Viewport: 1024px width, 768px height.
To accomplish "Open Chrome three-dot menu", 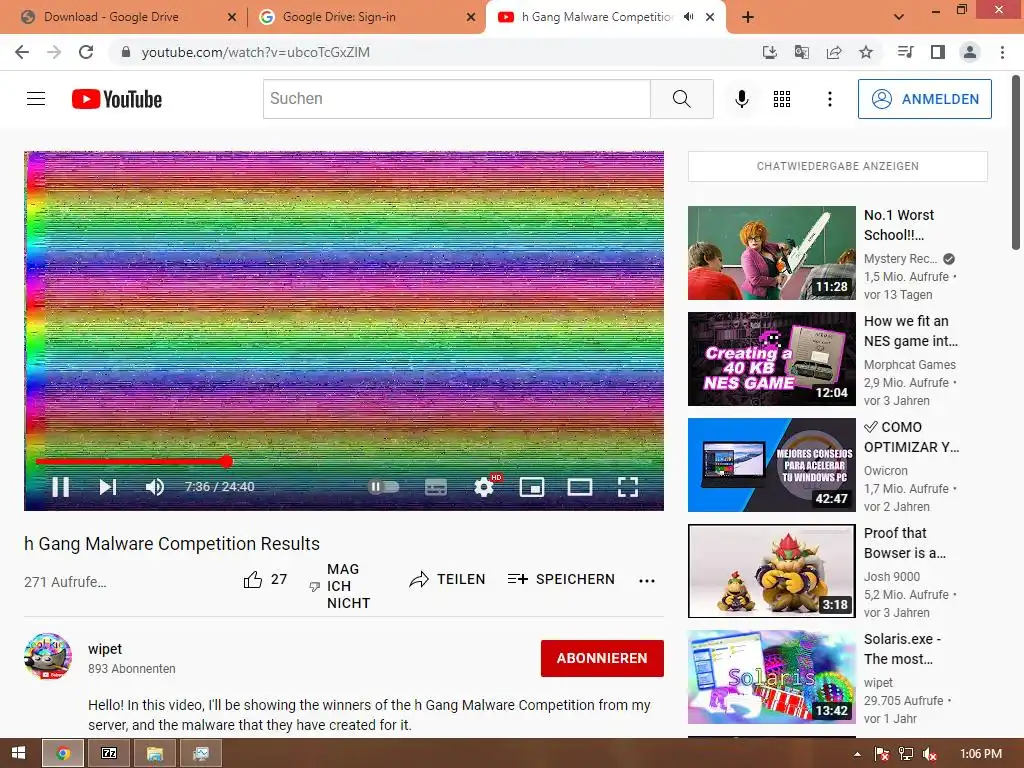I will [x=1002, y=52].
